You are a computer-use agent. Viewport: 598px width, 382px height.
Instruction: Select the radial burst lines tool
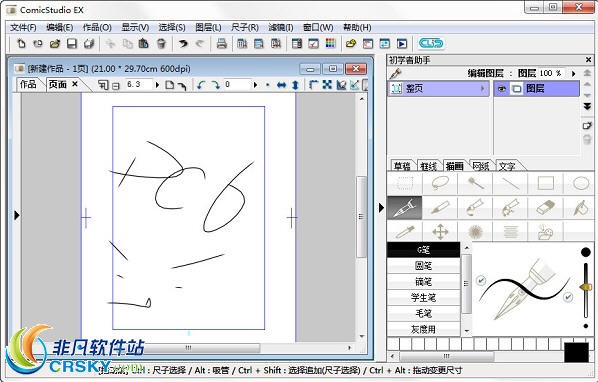[x=475, y=231]
